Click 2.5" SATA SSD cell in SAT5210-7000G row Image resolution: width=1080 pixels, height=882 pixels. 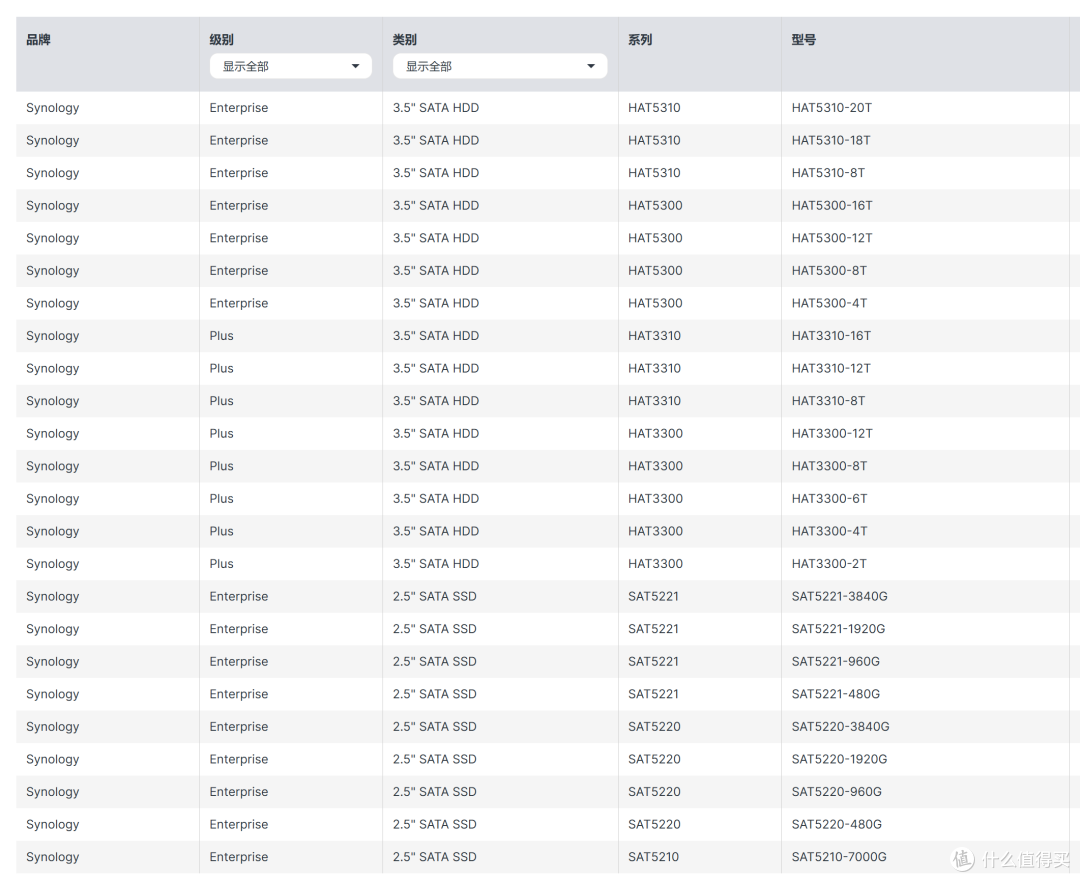[435, 857]
